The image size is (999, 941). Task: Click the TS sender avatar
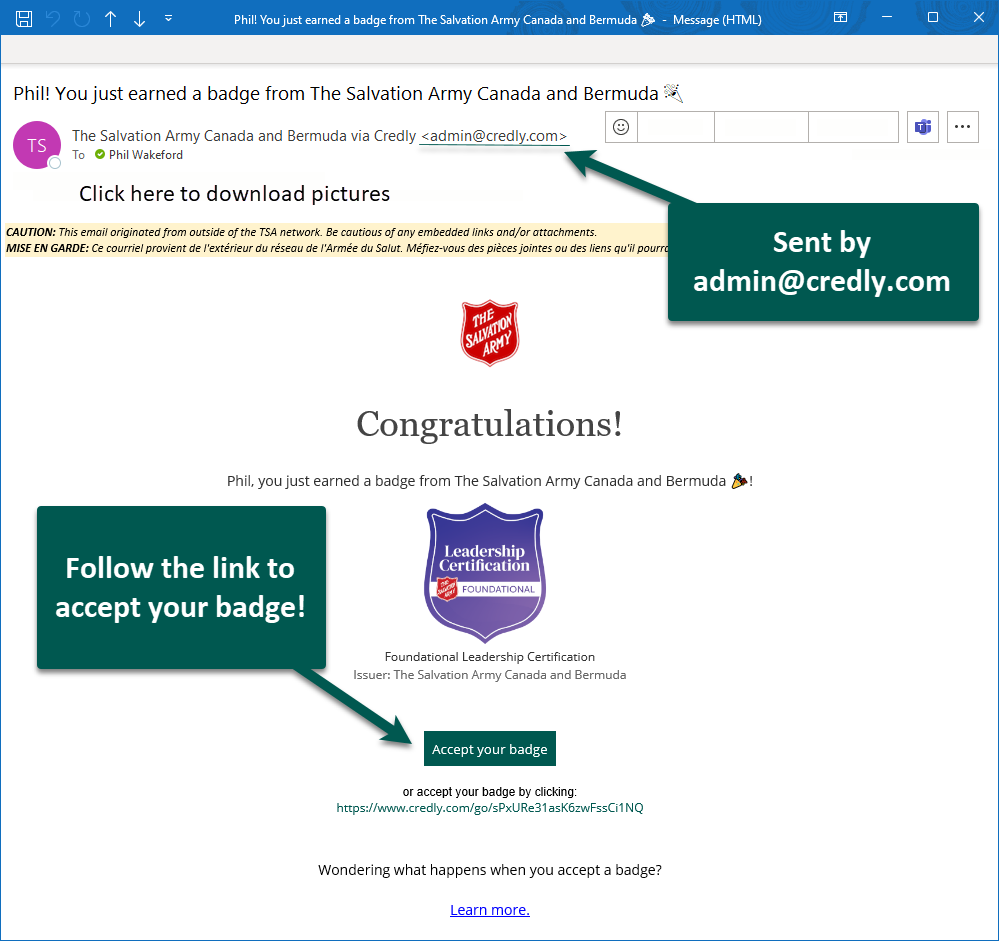[x=37, y=145]
